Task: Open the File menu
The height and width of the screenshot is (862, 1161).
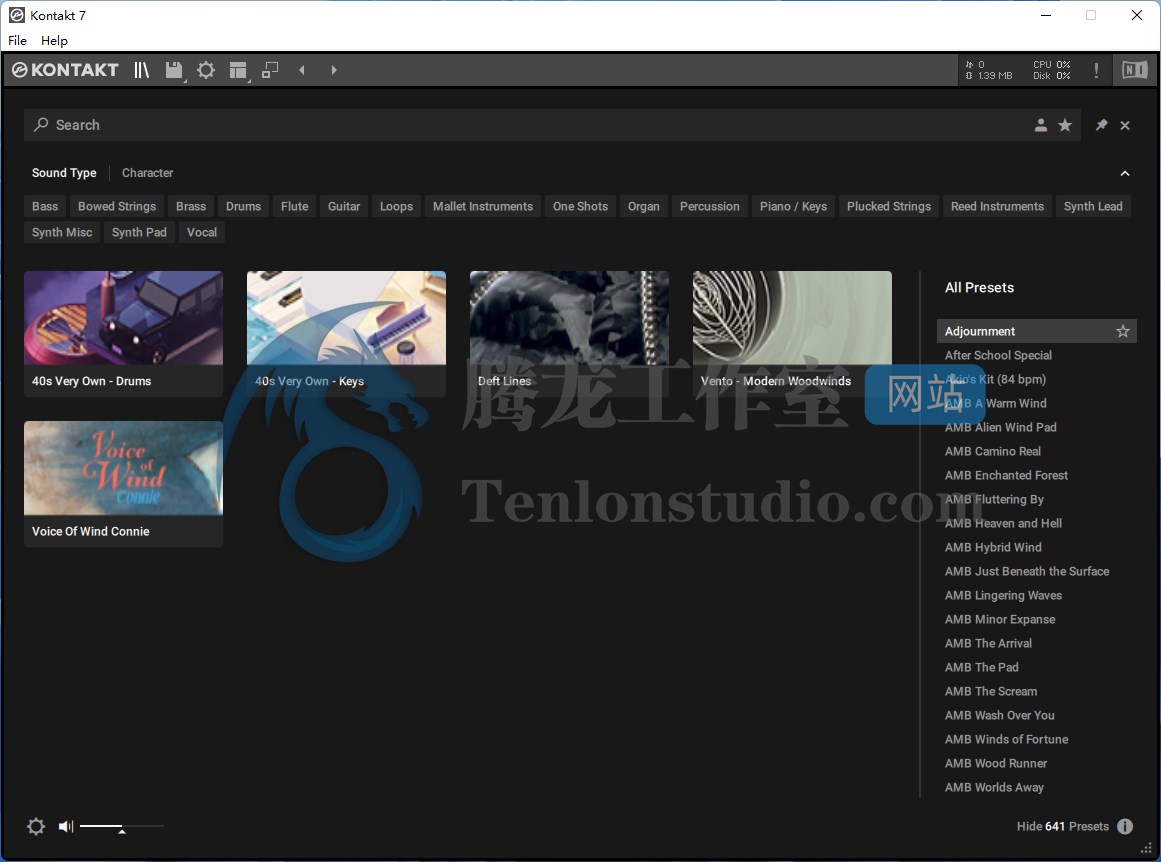Action: [17, 41]
